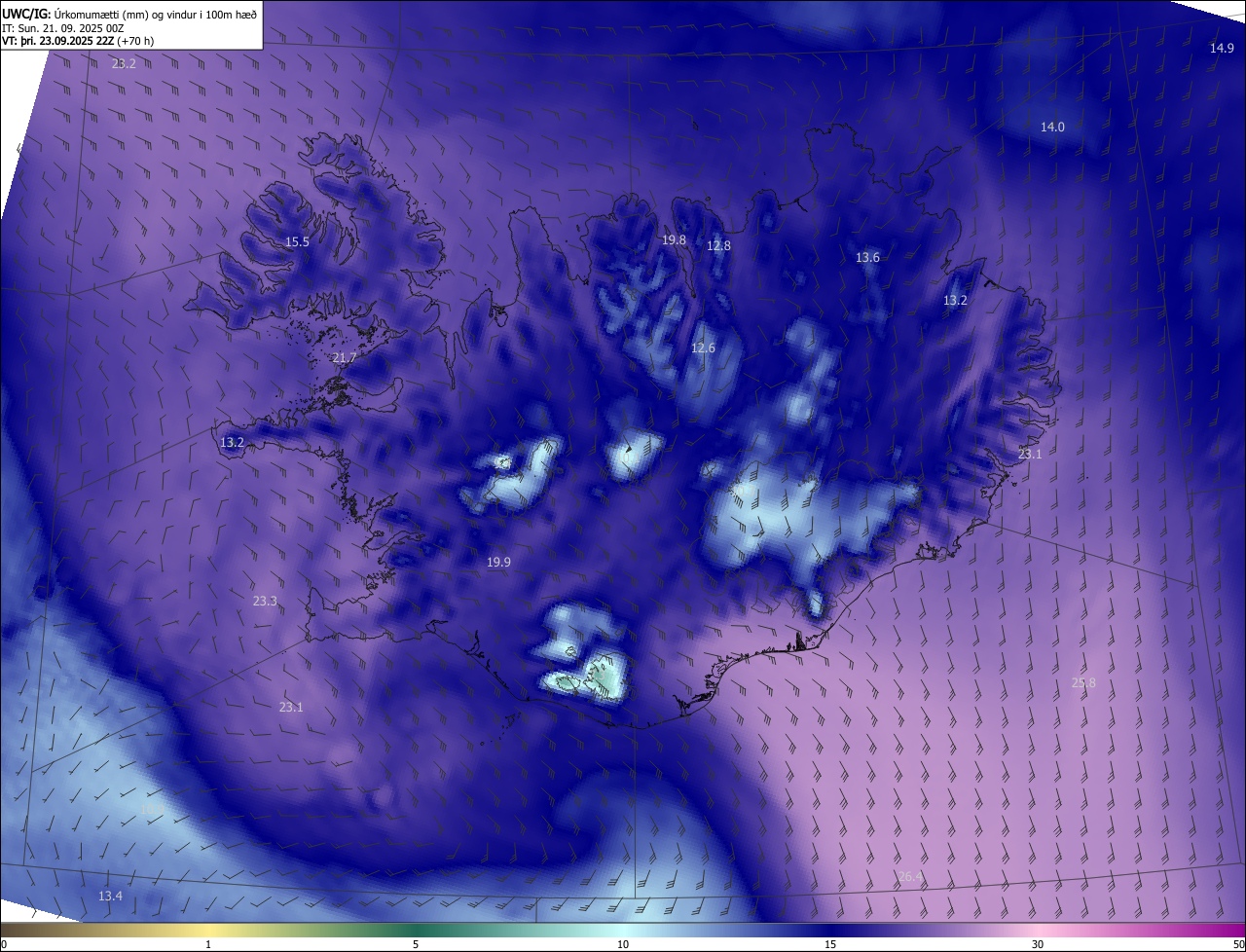1246x952 pixels.
Task: Pick the teal colorbar segment at 5
Action: (x=416, y=931)
